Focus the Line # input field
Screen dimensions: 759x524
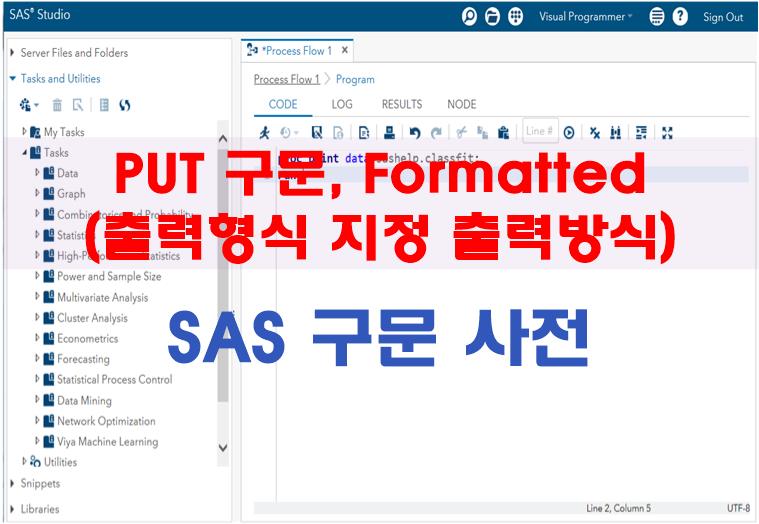(540, 131)
